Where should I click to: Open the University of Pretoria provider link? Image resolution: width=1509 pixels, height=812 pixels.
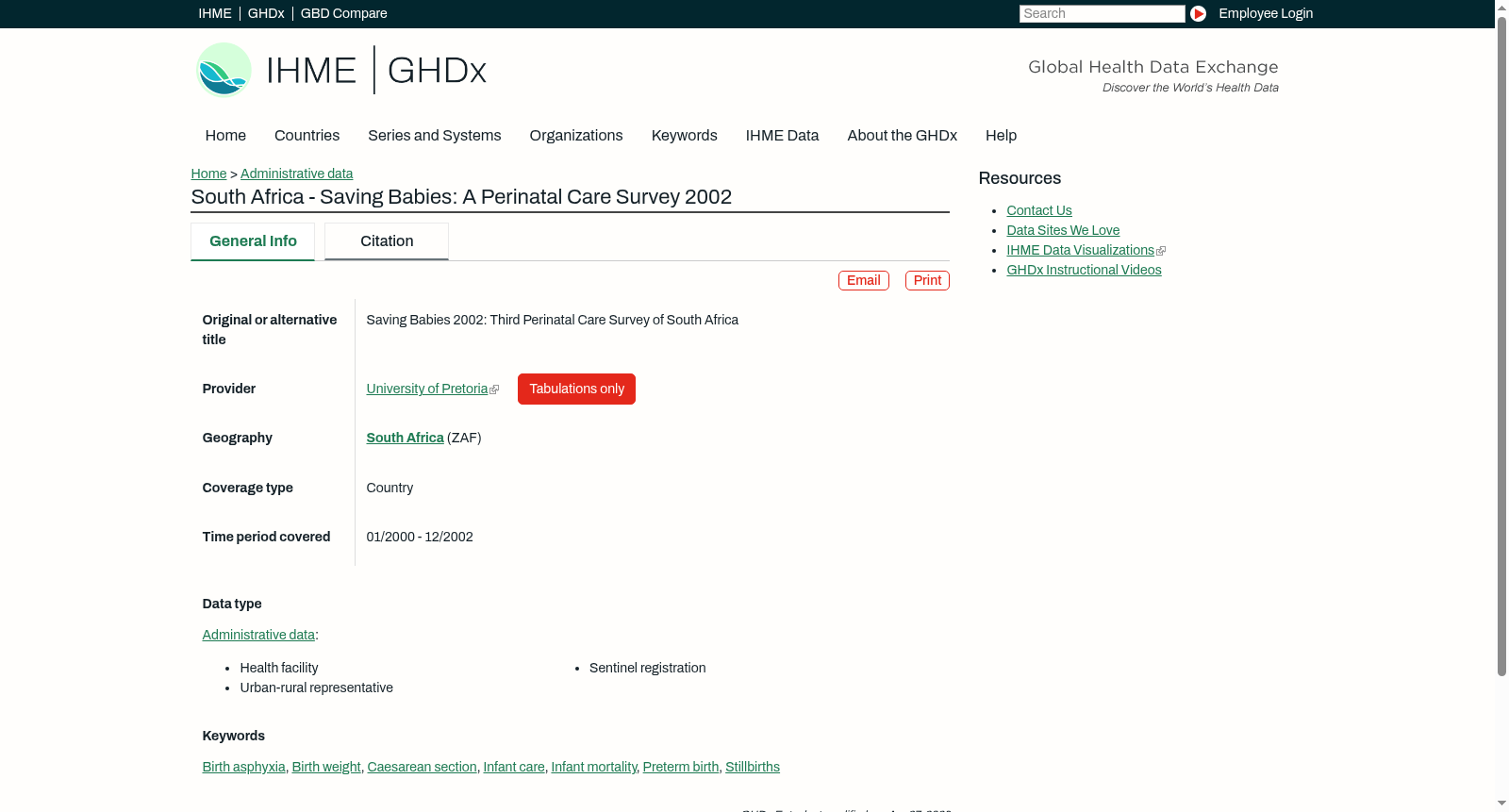[x=427, y=389]
